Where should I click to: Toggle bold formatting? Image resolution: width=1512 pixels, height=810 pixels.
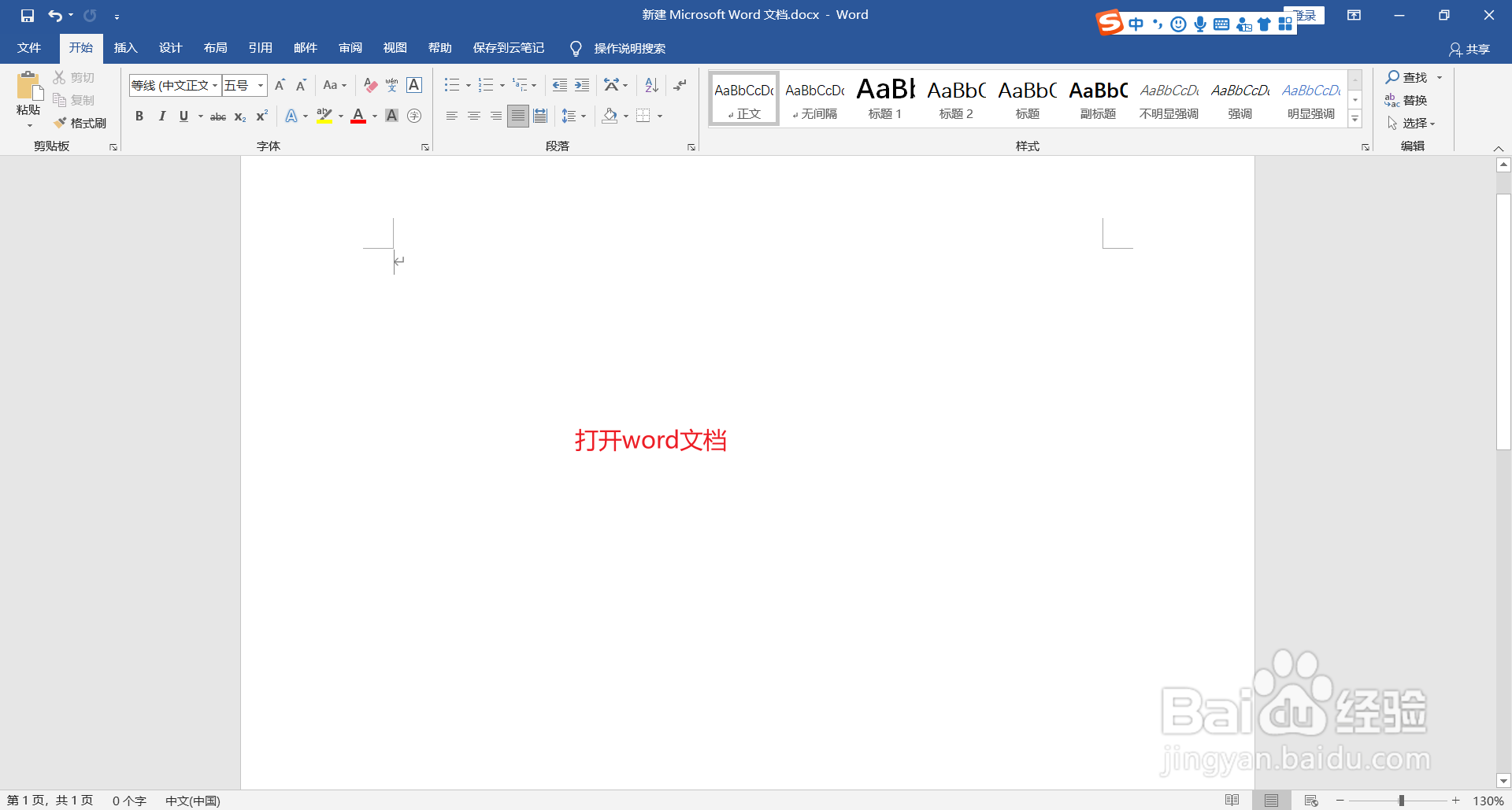click(x=139, y=116)
